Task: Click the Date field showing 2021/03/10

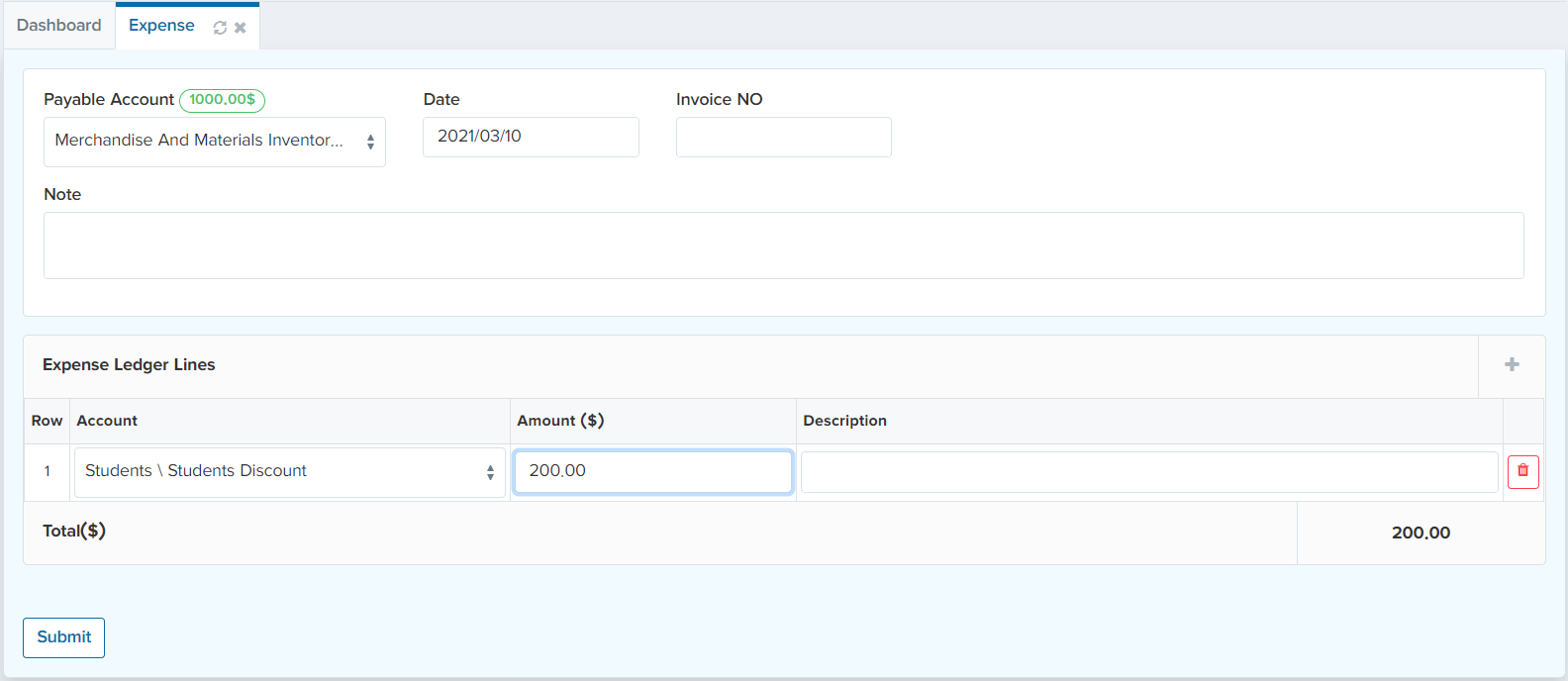Action: 531,137
